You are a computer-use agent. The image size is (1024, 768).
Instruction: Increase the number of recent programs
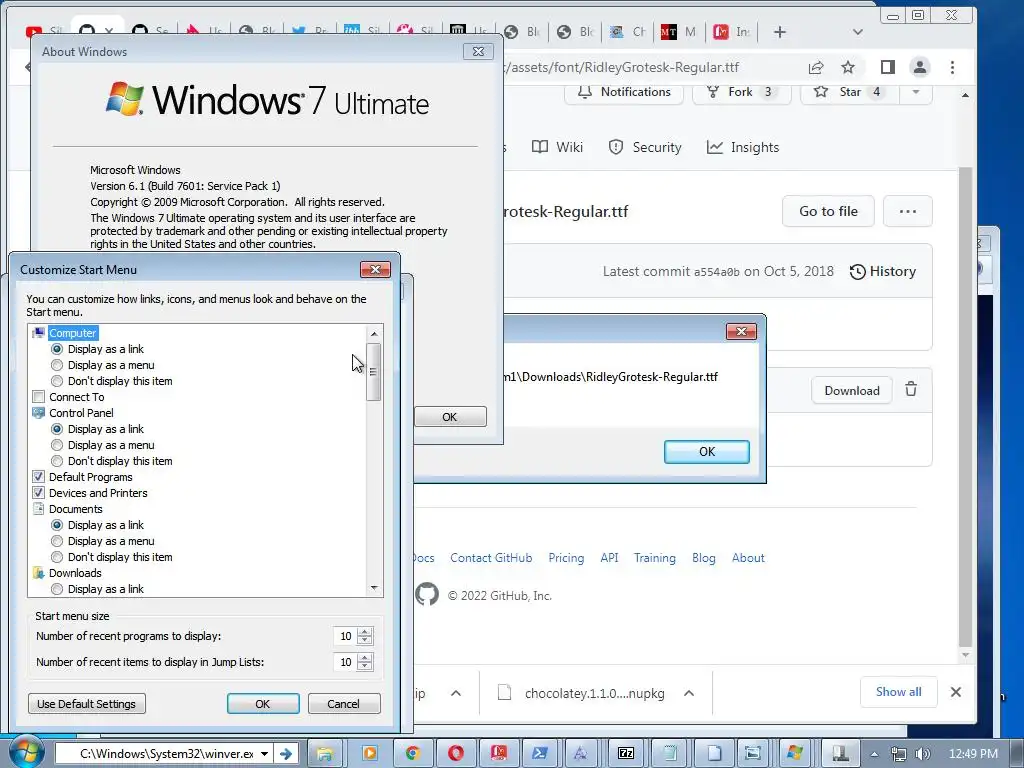point(365,632)
